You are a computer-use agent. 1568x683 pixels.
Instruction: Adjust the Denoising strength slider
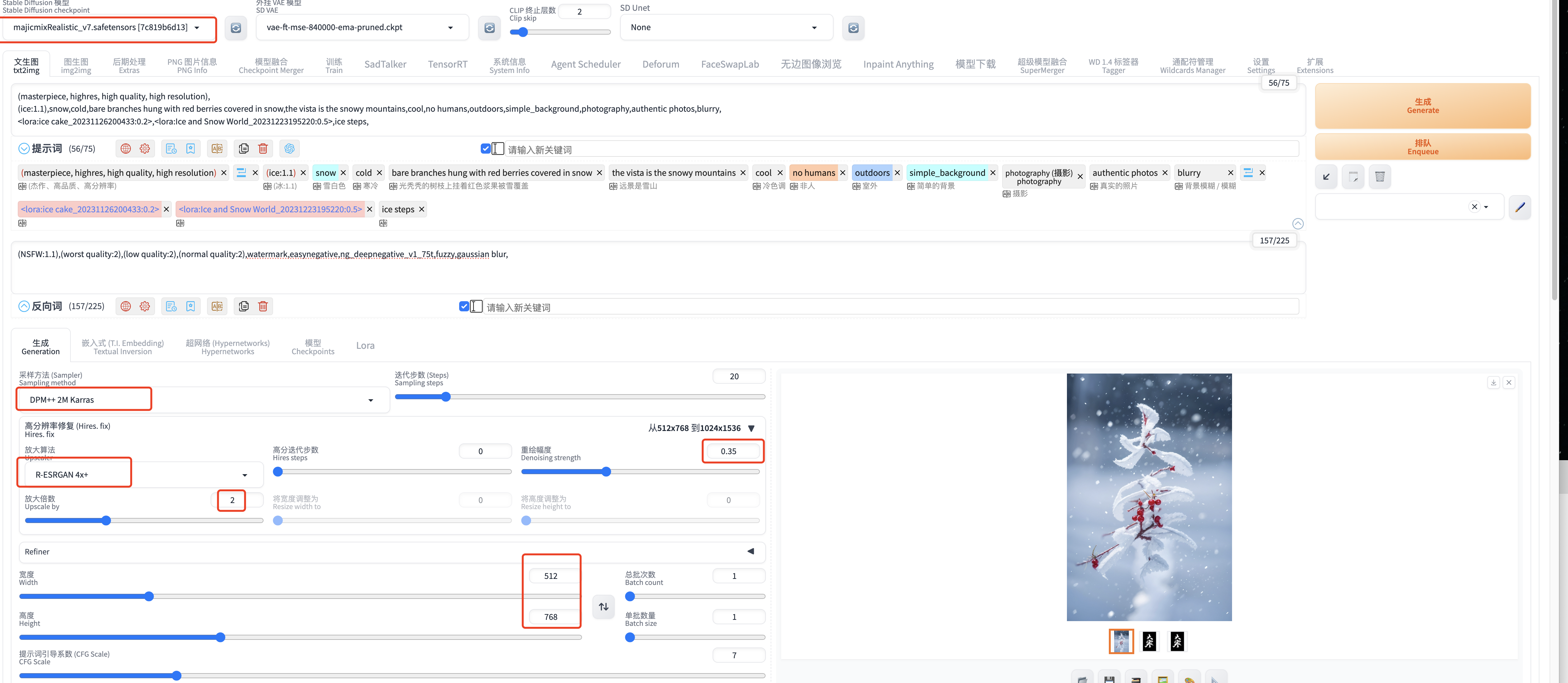point(640,471)
